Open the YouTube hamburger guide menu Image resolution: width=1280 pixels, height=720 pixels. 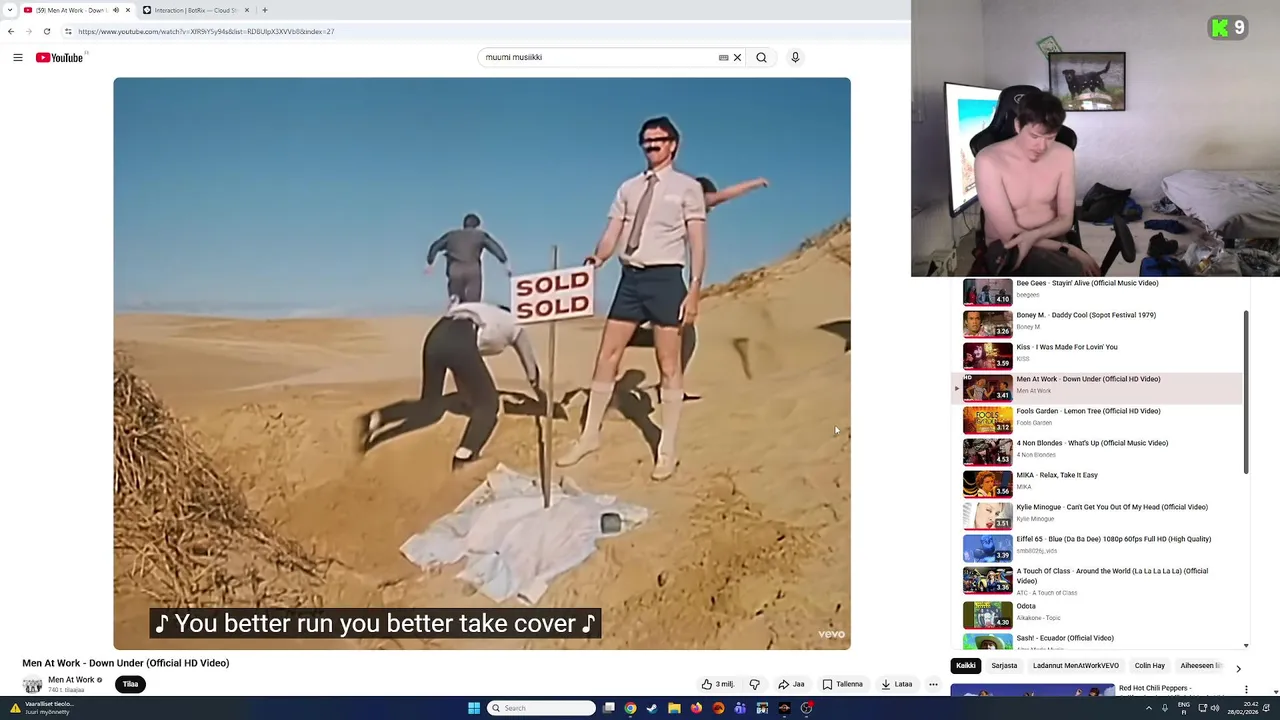tap(17, 57)
